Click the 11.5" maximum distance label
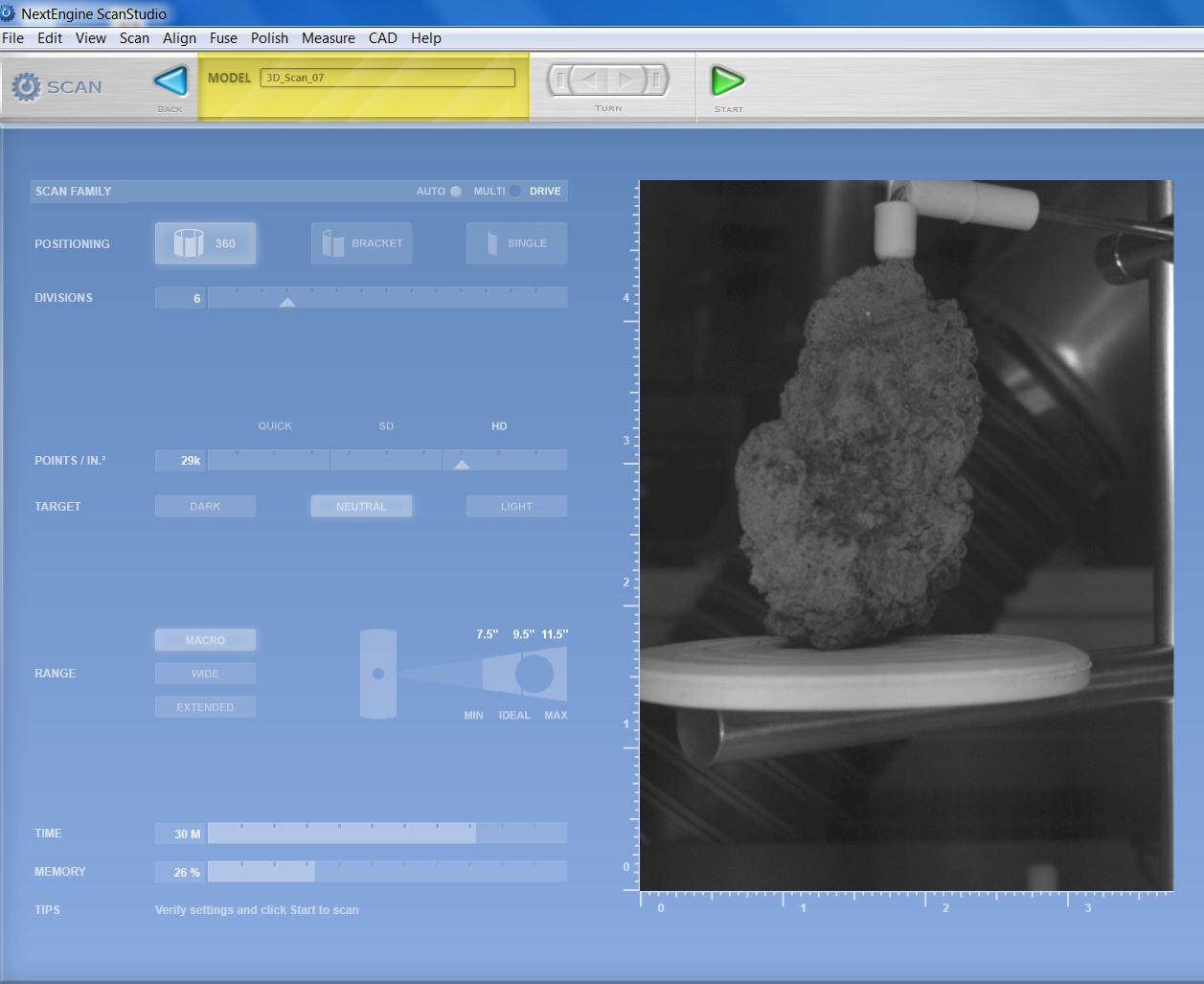Screen dimensions: 1204x984 click(555, 634)
